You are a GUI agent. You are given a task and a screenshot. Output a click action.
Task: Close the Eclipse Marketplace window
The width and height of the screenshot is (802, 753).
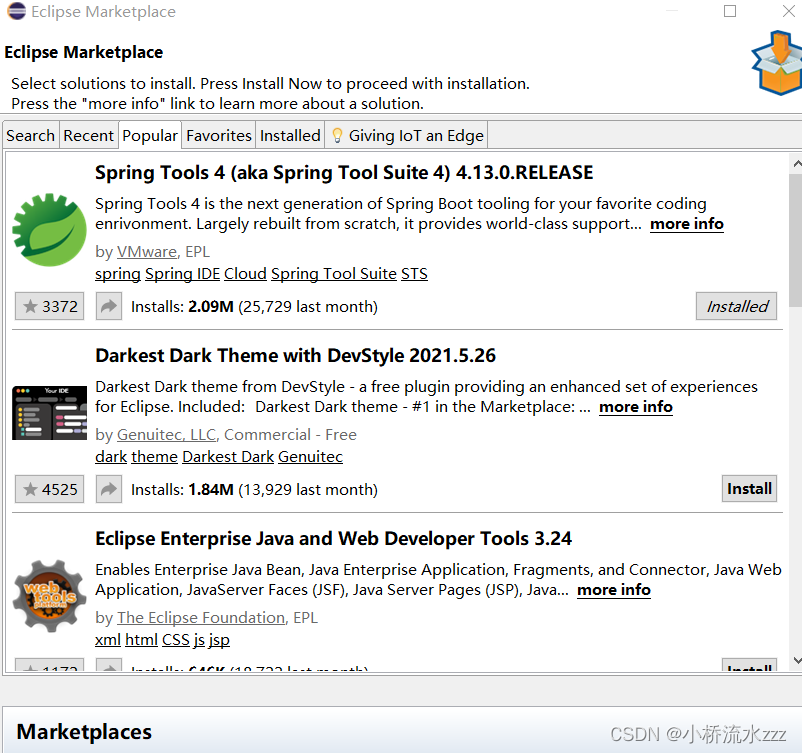789,11
